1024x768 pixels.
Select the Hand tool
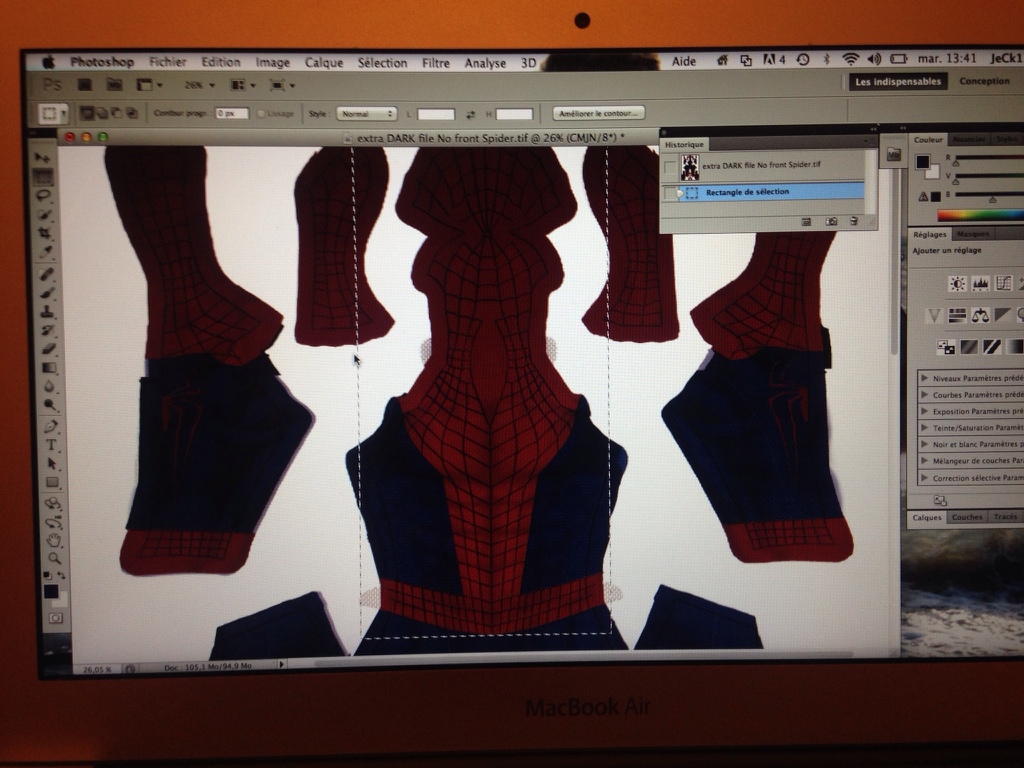(54, 540)
